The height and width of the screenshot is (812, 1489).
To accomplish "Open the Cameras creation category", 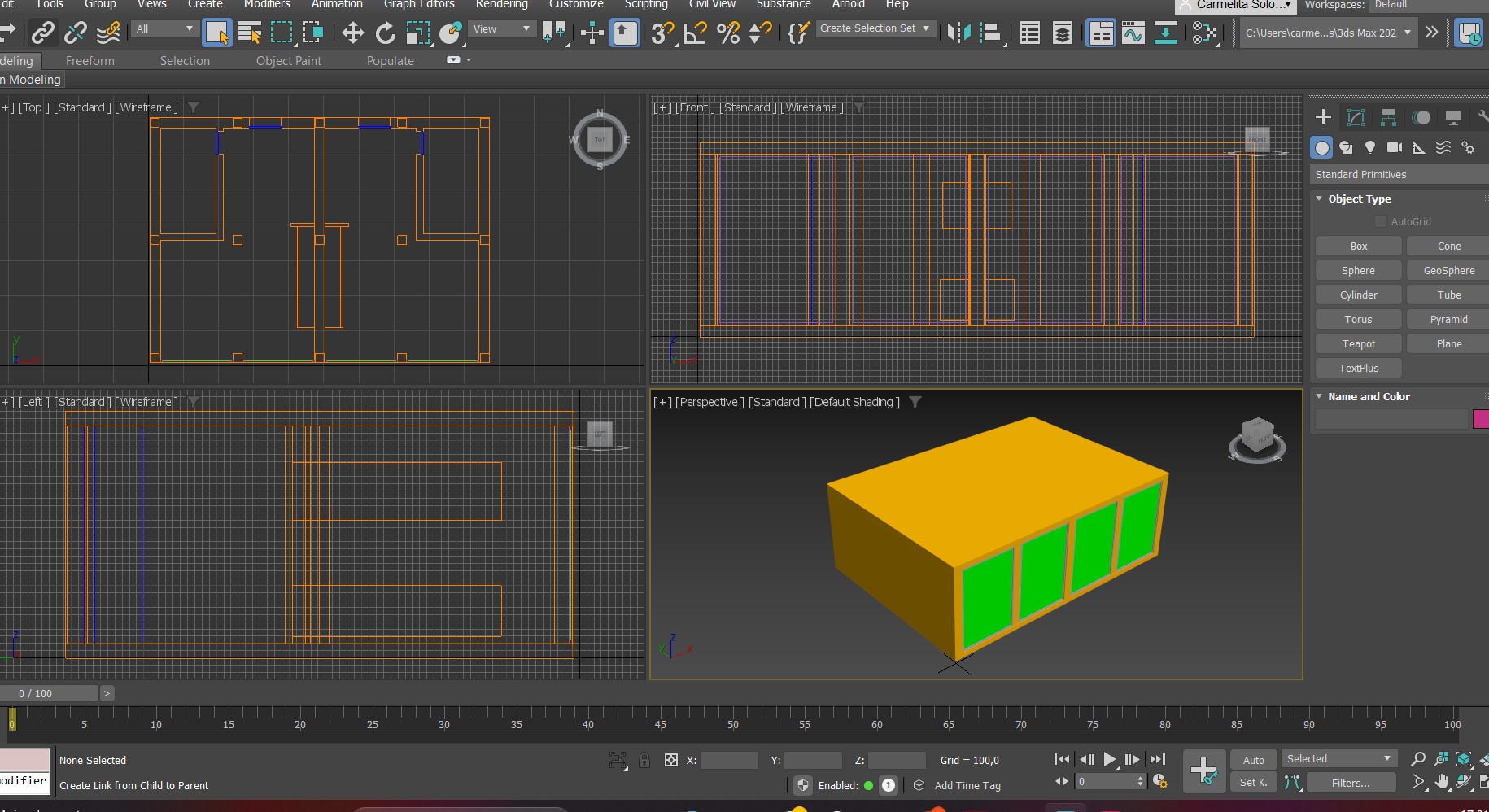I will pyautogui.click(x=1395, y=147).
